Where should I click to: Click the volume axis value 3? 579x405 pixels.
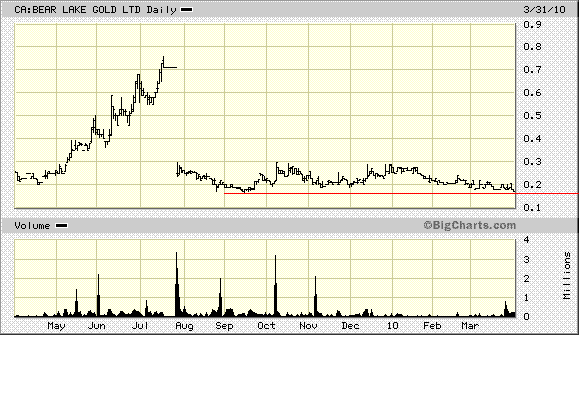527,260
